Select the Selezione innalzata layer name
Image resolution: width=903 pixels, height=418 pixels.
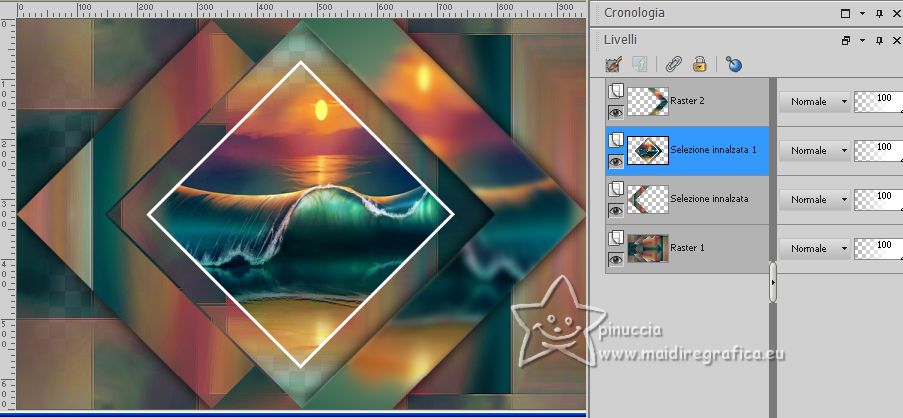(710, 199)
